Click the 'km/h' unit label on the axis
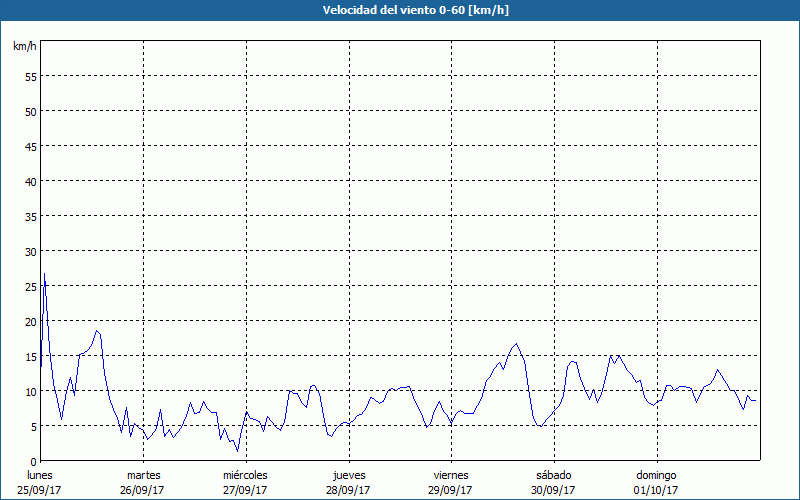The image size is (800, 500). 25,46
